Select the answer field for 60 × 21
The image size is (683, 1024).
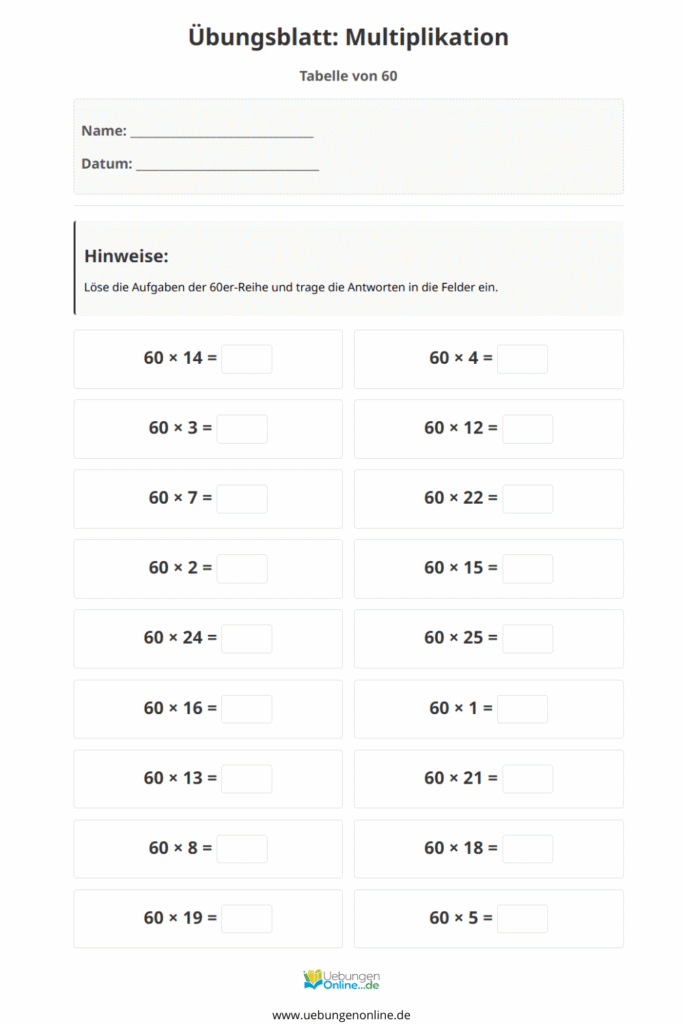click(527, 778)
